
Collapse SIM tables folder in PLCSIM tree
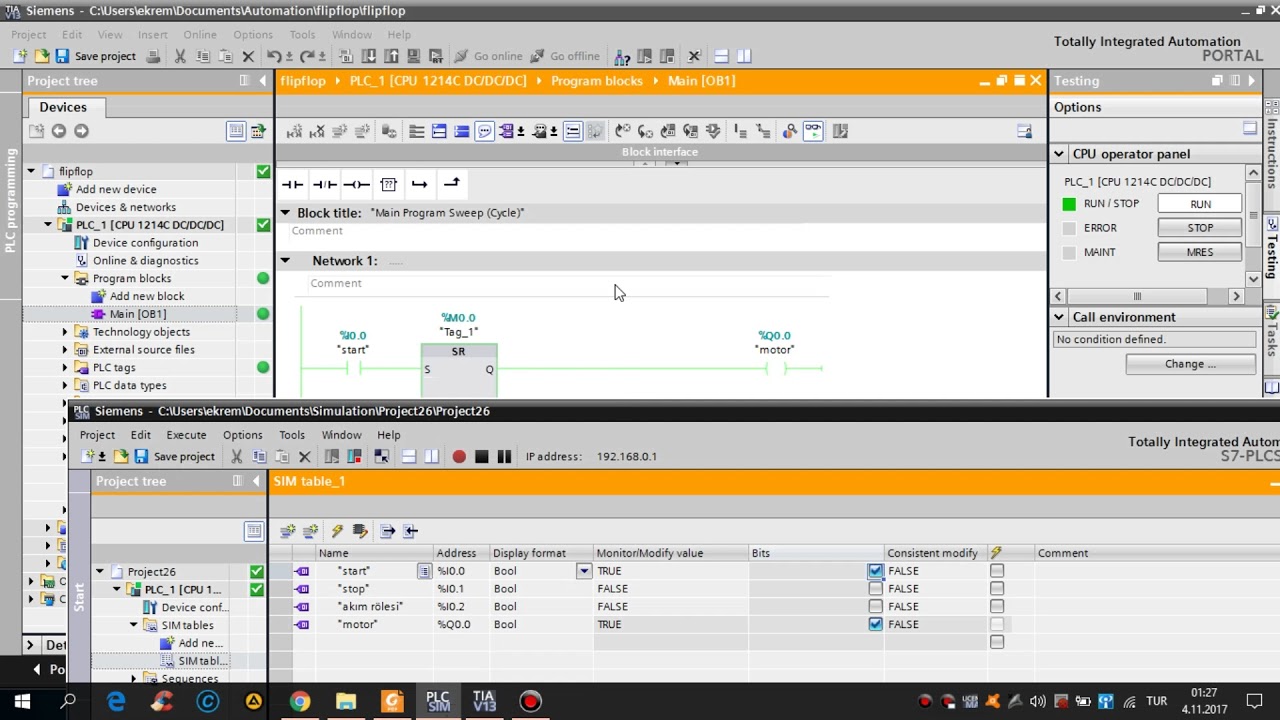(134, 625)
